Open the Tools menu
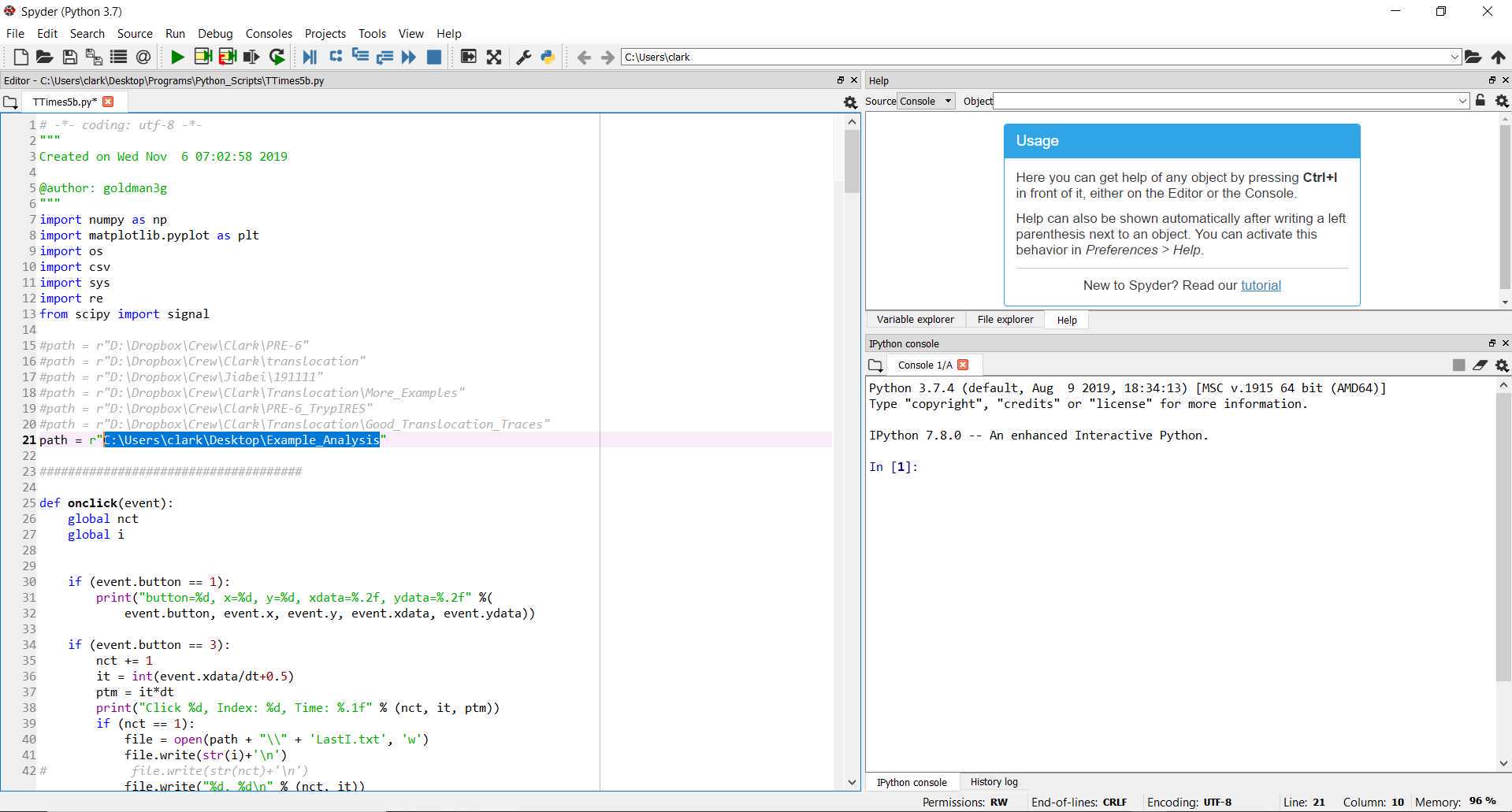This screenshot has width=1512, height=812. (x=372, y=33)
